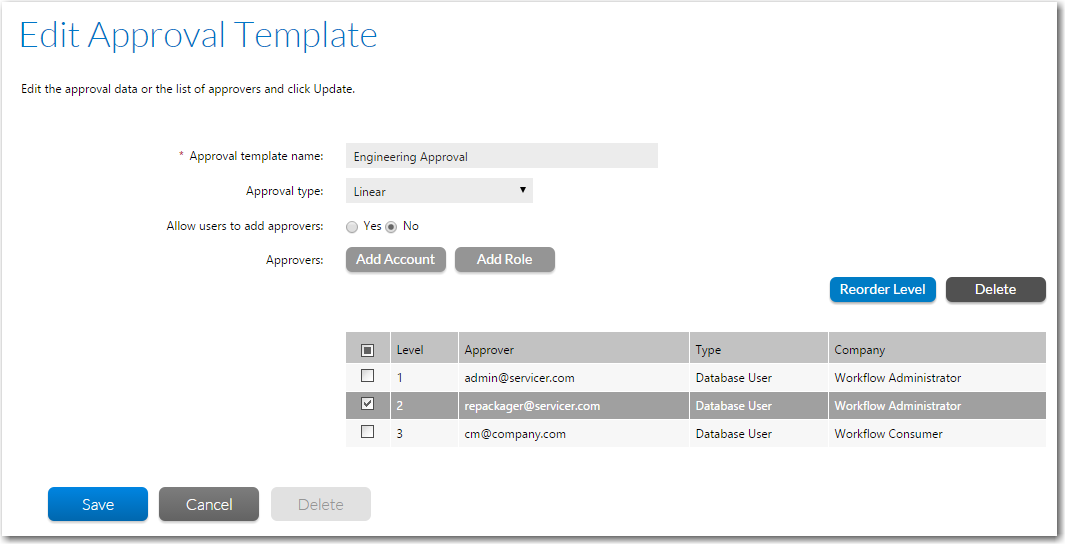1065x544 pixels.
Task: Check the box for cm@company.com
Action: click(x=367, y=433)
